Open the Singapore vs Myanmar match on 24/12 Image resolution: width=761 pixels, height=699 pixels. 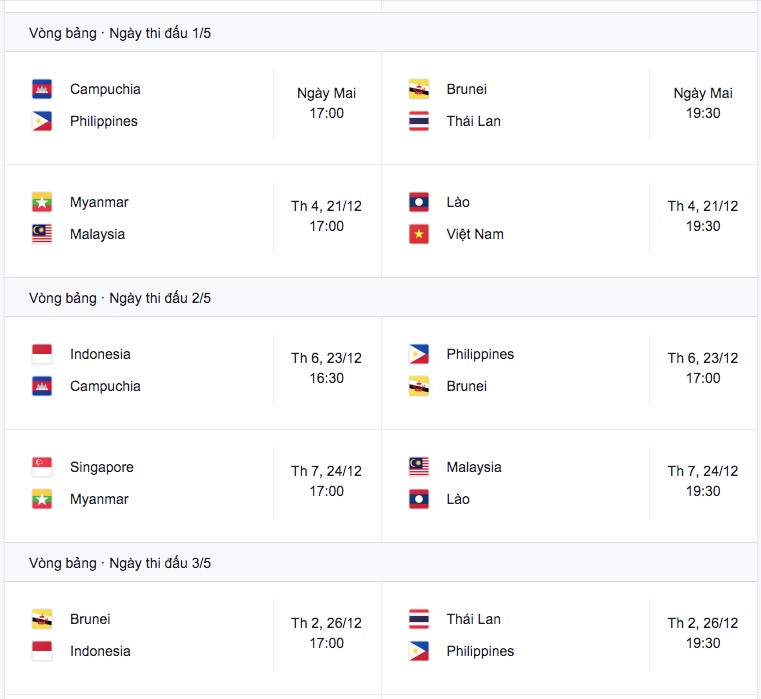193,485
